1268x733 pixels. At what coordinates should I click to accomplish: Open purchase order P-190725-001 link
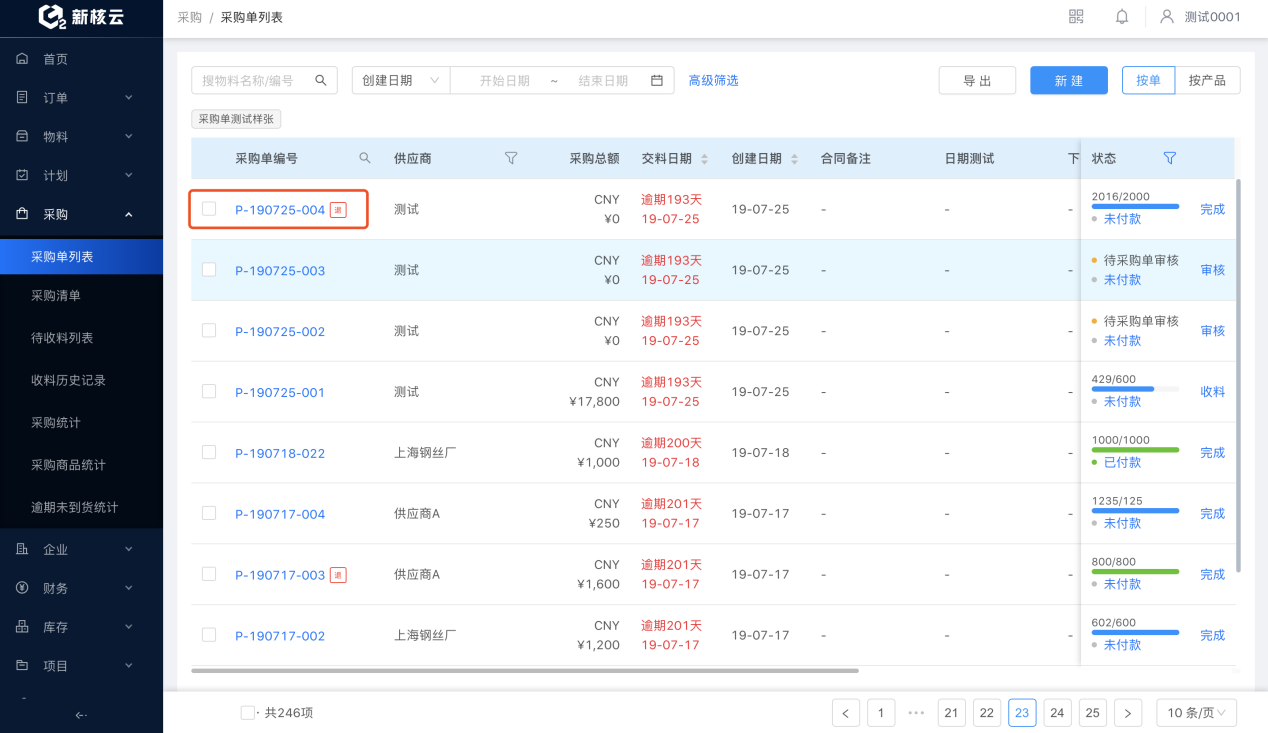(280, 392)
